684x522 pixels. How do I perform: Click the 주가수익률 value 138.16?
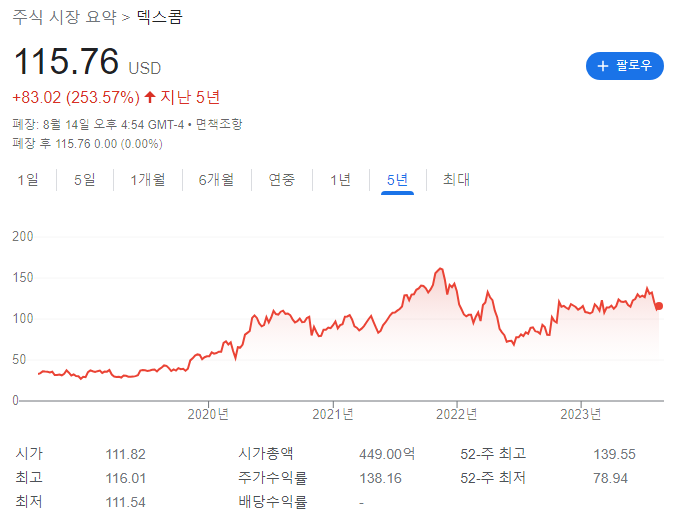point(380,478)
